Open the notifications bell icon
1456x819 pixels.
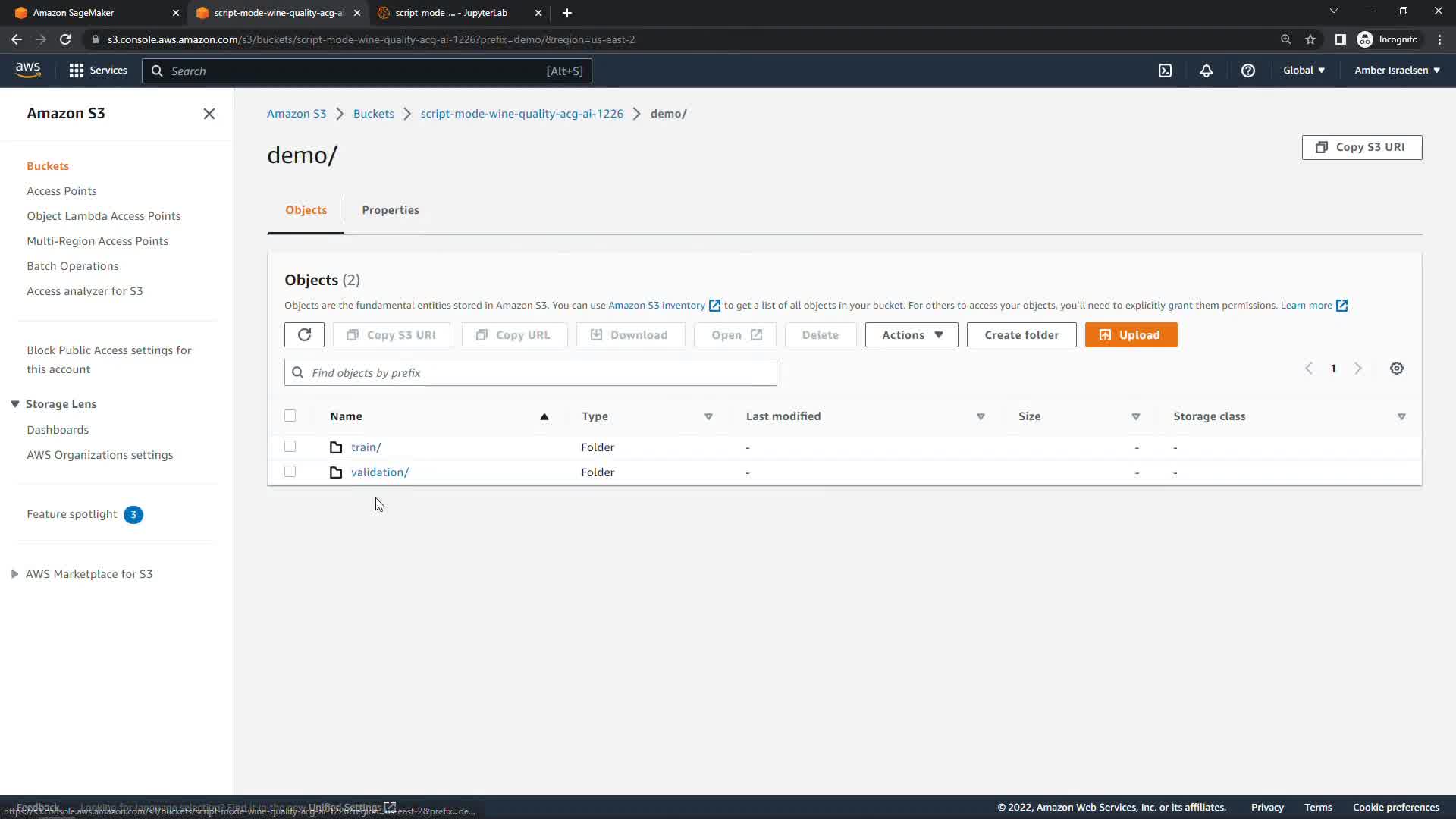(1206, 71)
